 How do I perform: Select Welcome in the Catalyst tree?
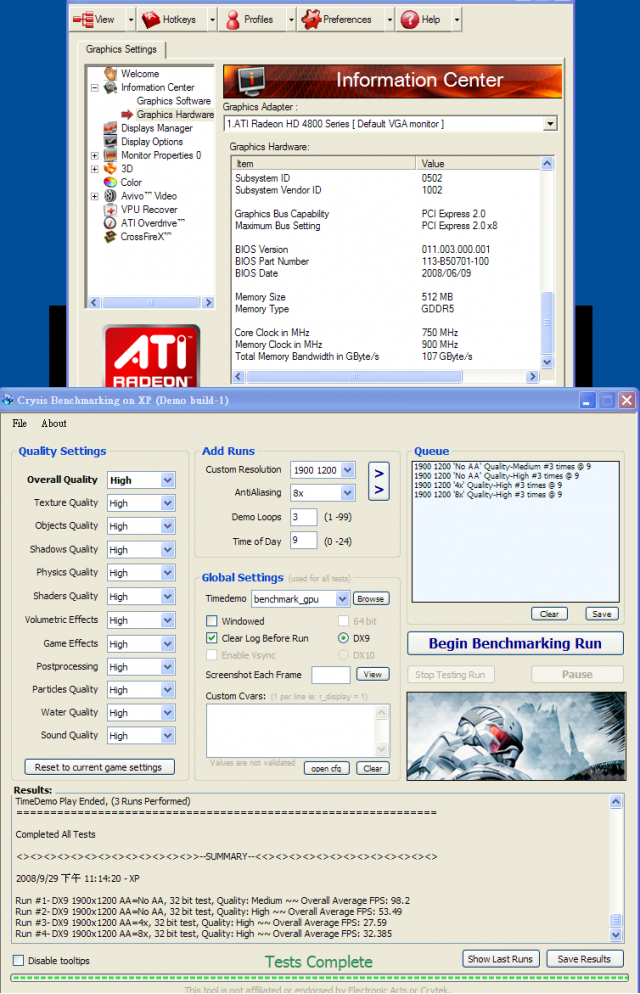[139, 74]
